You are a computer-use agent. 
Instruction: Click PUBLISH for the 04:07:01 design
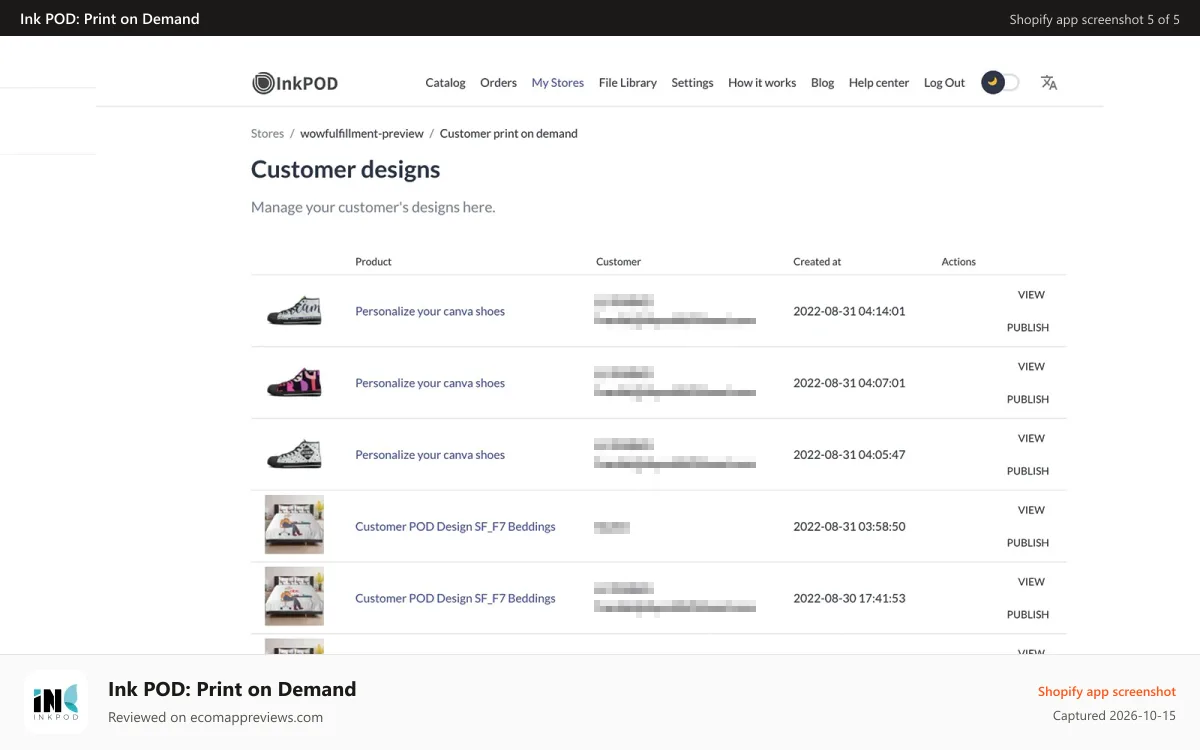click(1028, 400)
